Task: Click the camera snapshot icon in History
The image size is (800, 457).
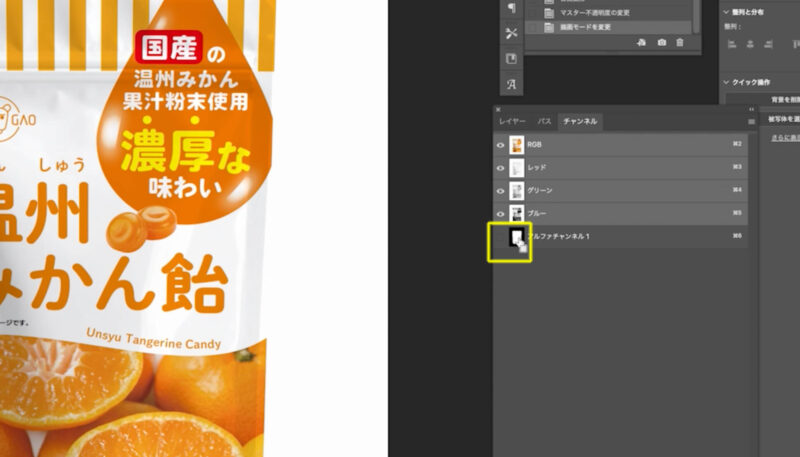Action: [x=661, y=43]
